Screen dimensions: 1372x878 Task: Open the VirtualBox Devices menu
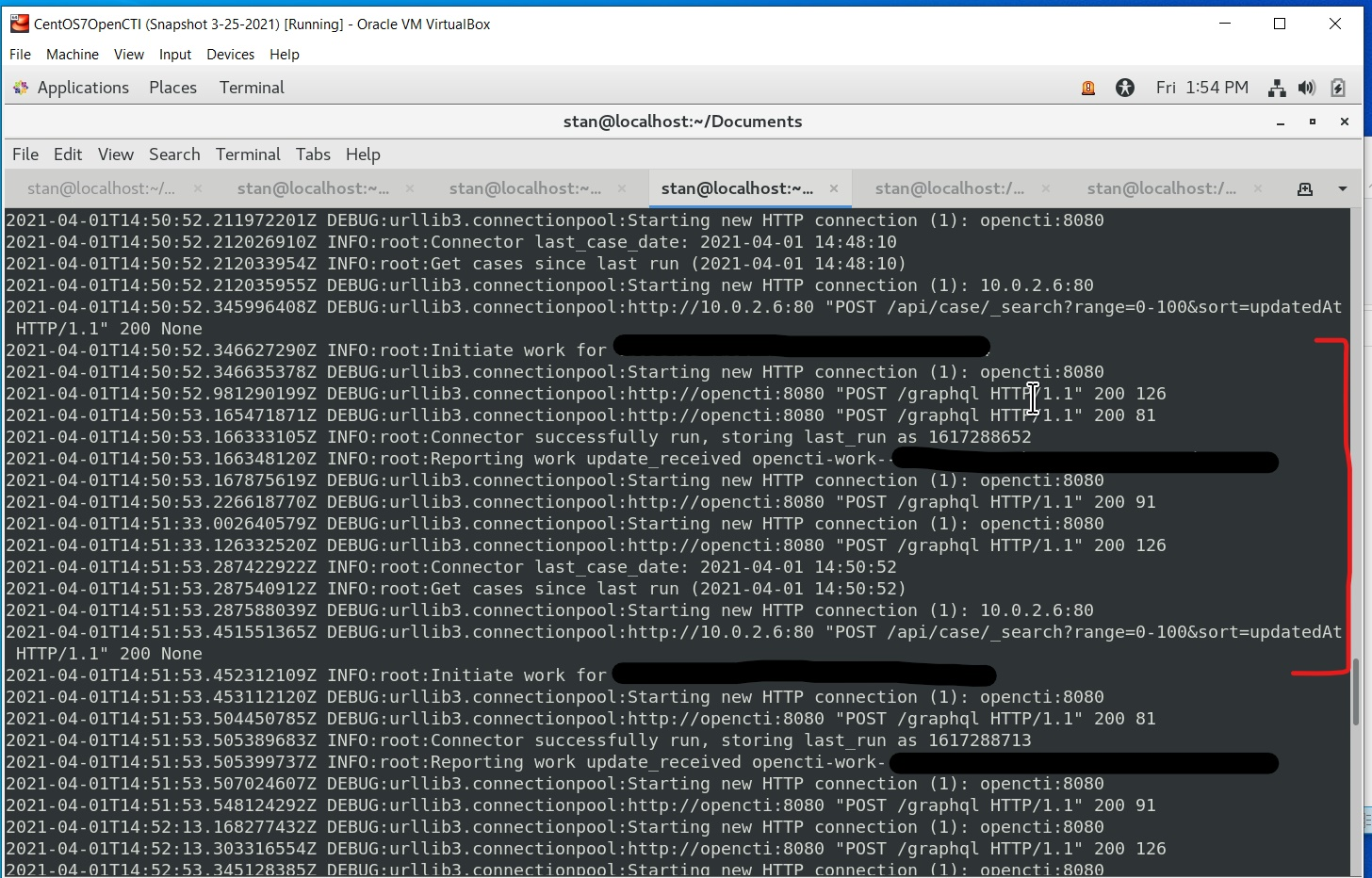(231, 55)
